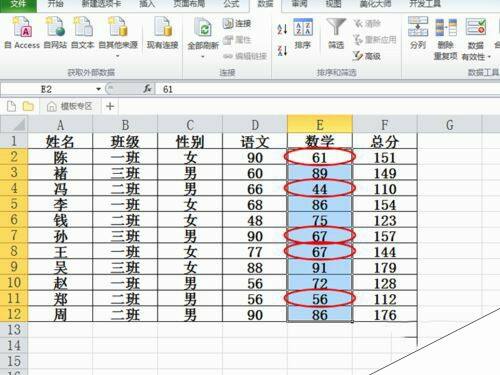The height and width of the screenshot is (375, 500).
Task: Sort ascending A to Z
Action: click(x=282, y=29)
